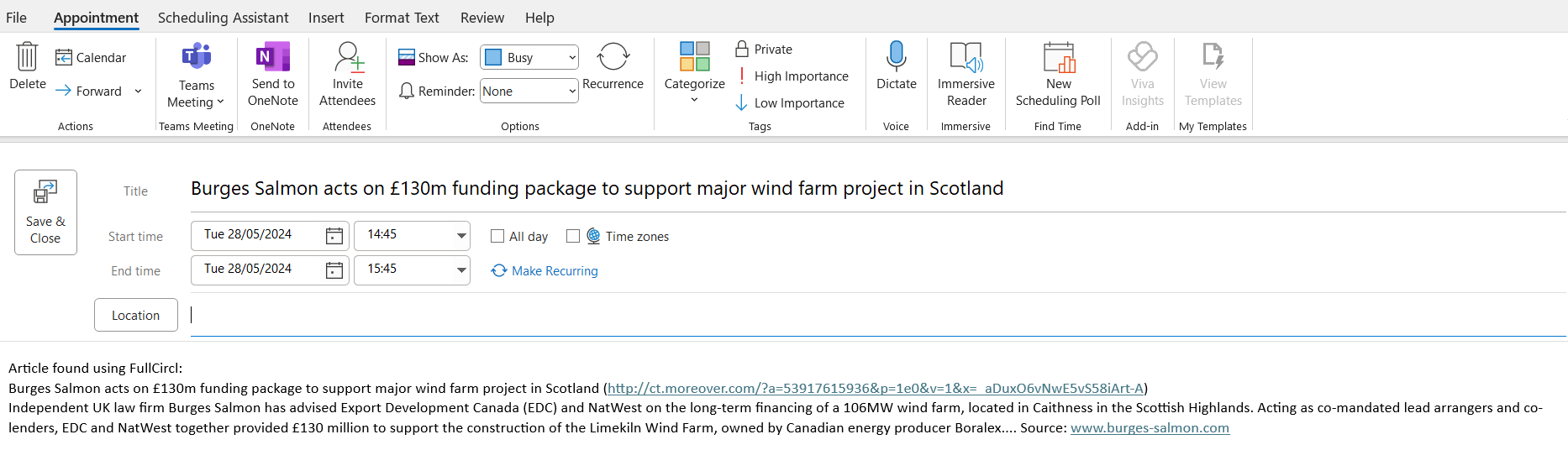Screen dimensions: 1568x471
Task: Toggle the Private lock option
Action: 764,50
